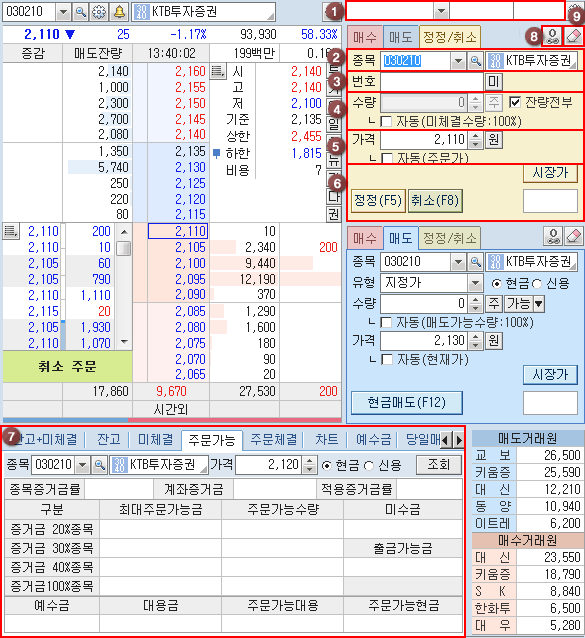This screenshot has width=585, height=638.
Task: Click the list icon beside unfilled orders table
Action: click(x=11, y=231)
